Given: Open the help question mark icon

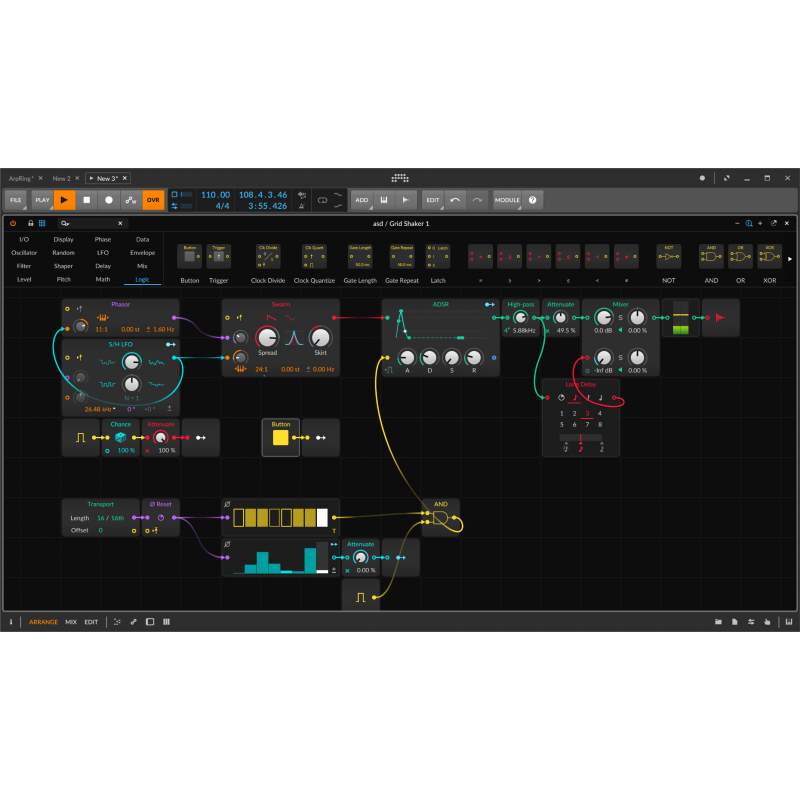Looking at the screenshot, I should [x=532, y=200].
